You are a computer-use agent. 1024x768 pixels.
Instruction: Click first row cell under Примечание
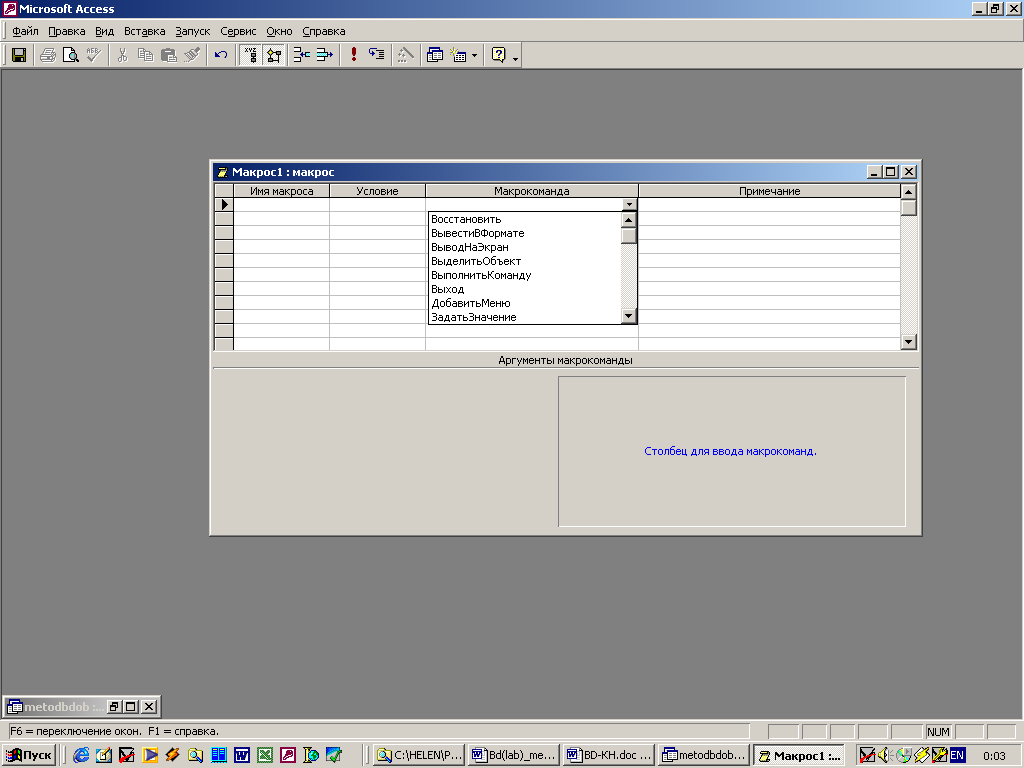pyautogui.click(x=769, y=204)
